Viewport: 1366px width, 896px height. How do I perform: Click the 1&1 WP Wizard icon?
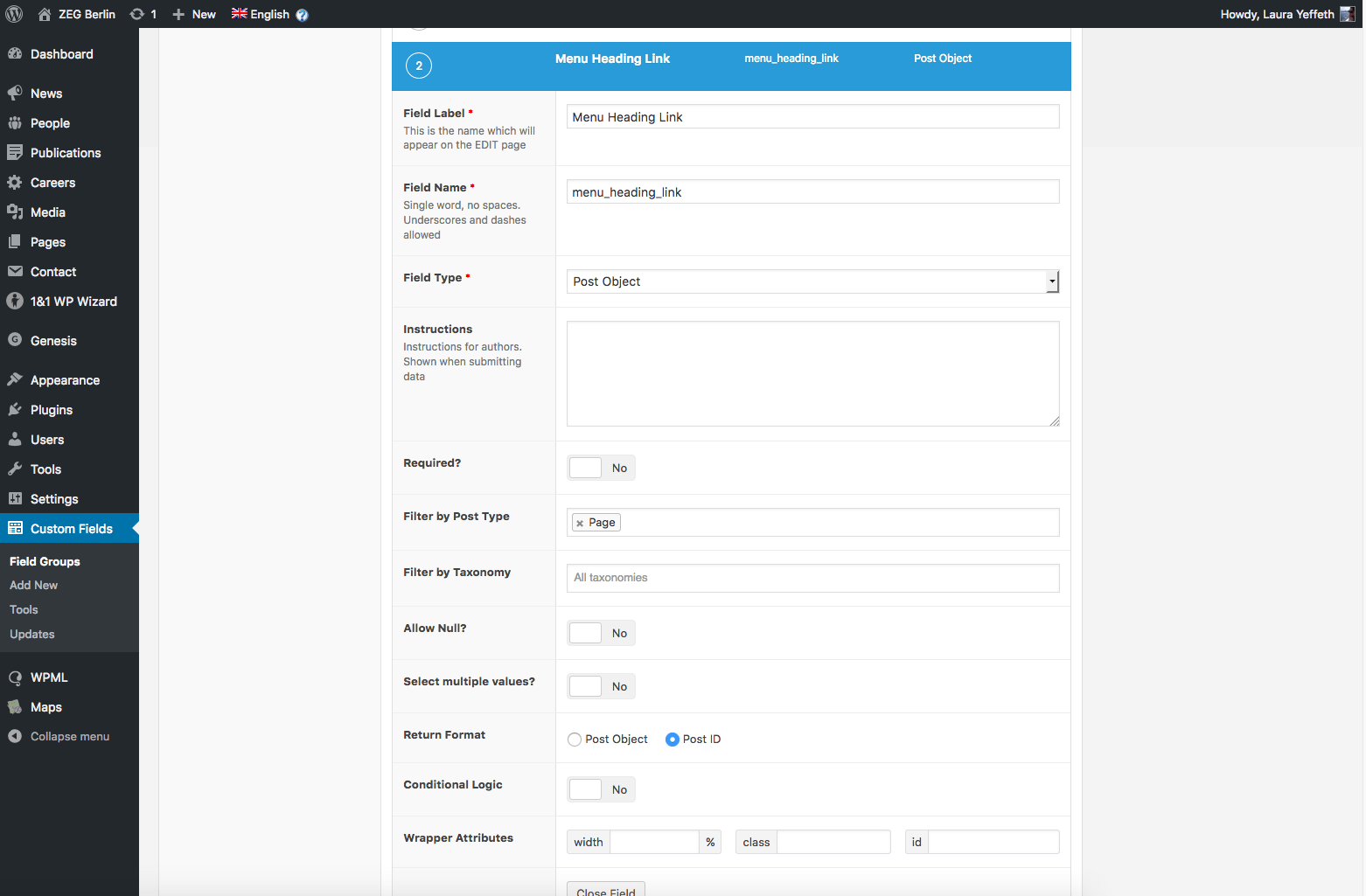coord(15,301)
